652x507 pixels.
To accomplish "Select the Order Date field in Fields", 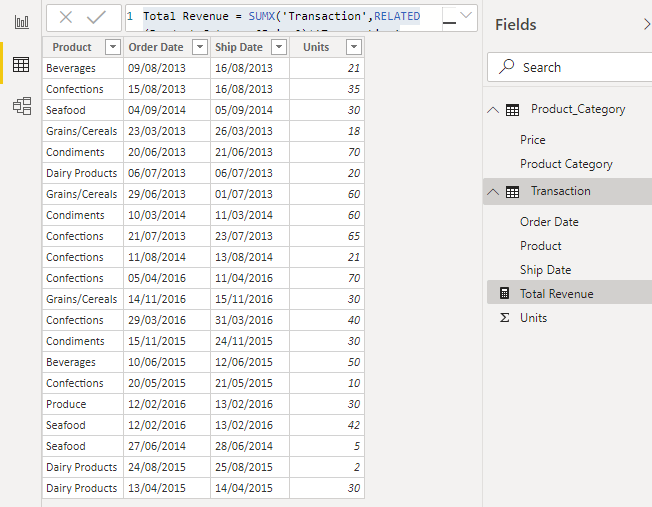I will click(x=549, y=222).
